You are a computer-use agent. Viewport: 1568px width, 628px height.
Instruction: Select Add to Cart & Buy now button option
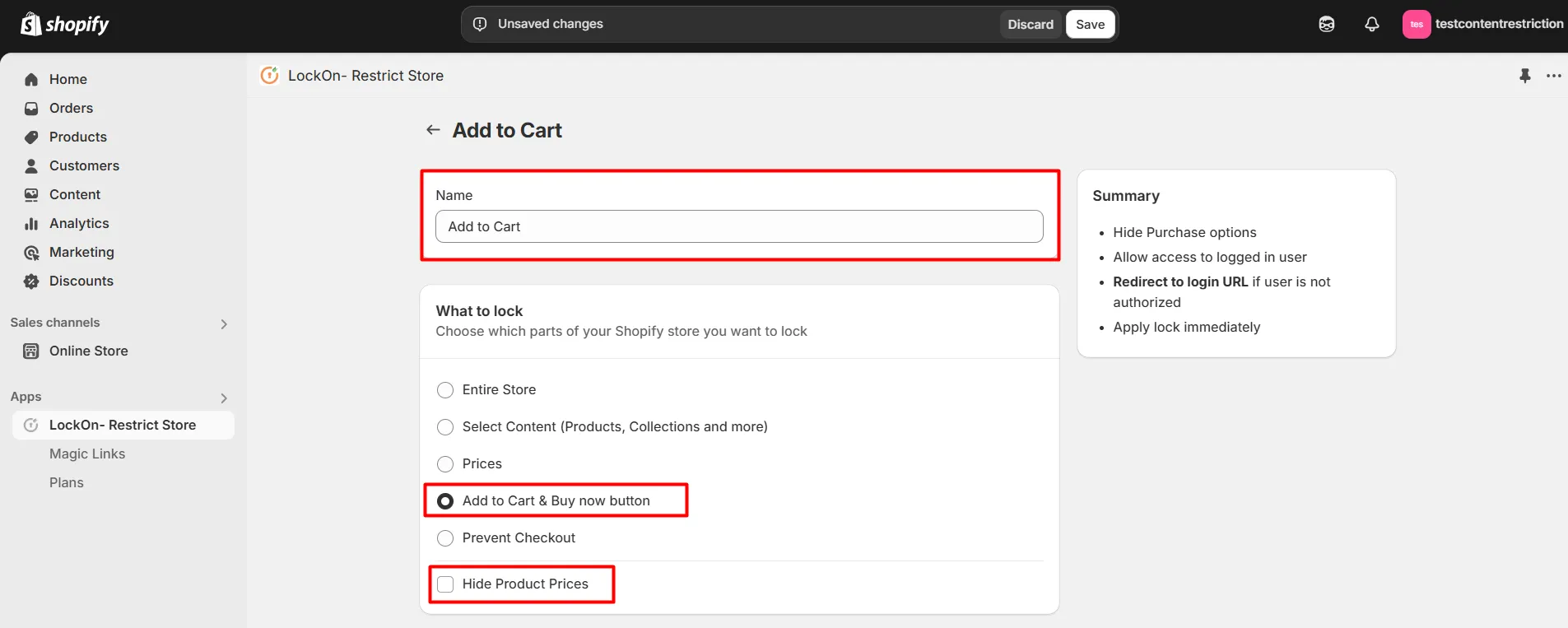point(445,500)
